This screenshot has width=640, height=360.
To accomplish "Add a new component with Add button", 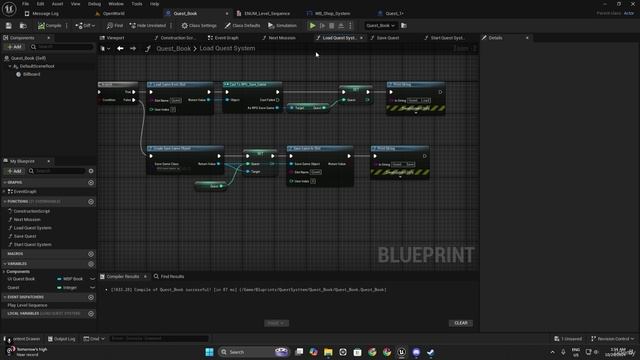I will 14,47.
